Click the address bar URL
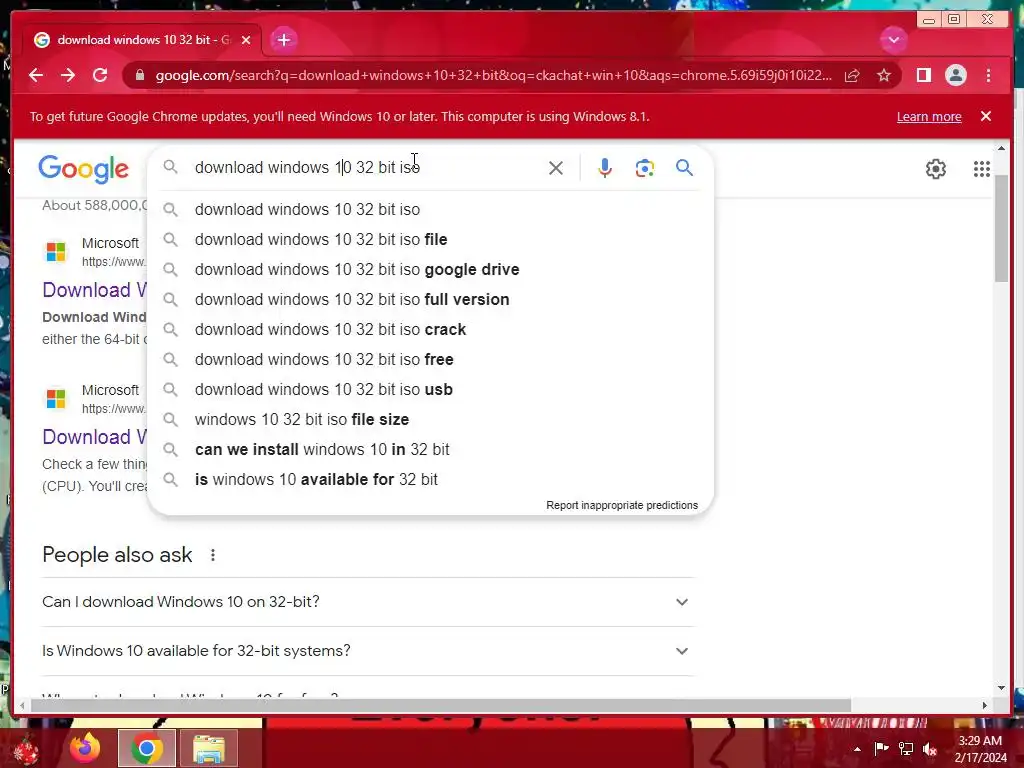Image resolution: width=1024 pixels, height=768 pixels. [493, 75]
